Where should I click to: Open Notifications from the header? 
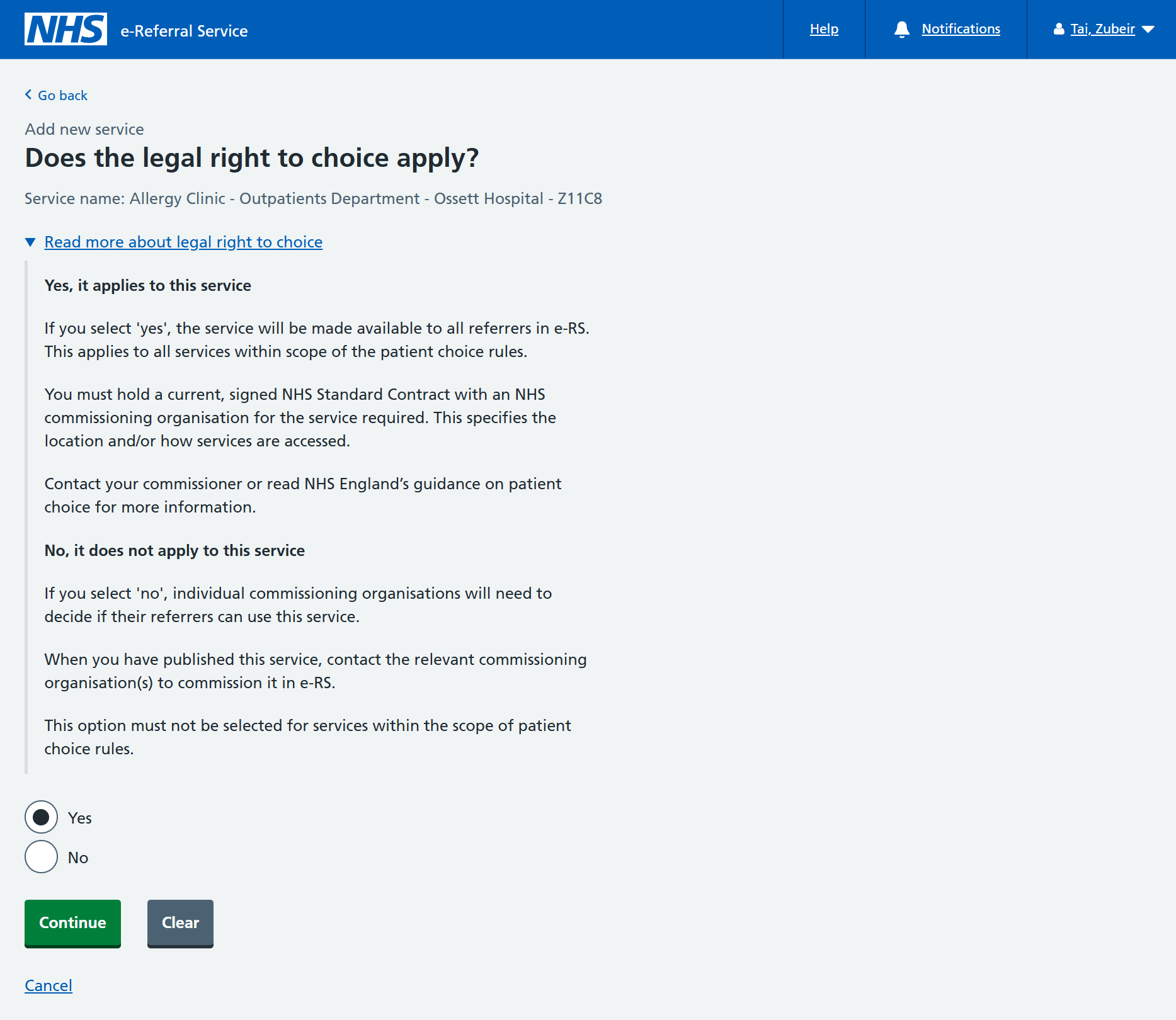(961, 29)
